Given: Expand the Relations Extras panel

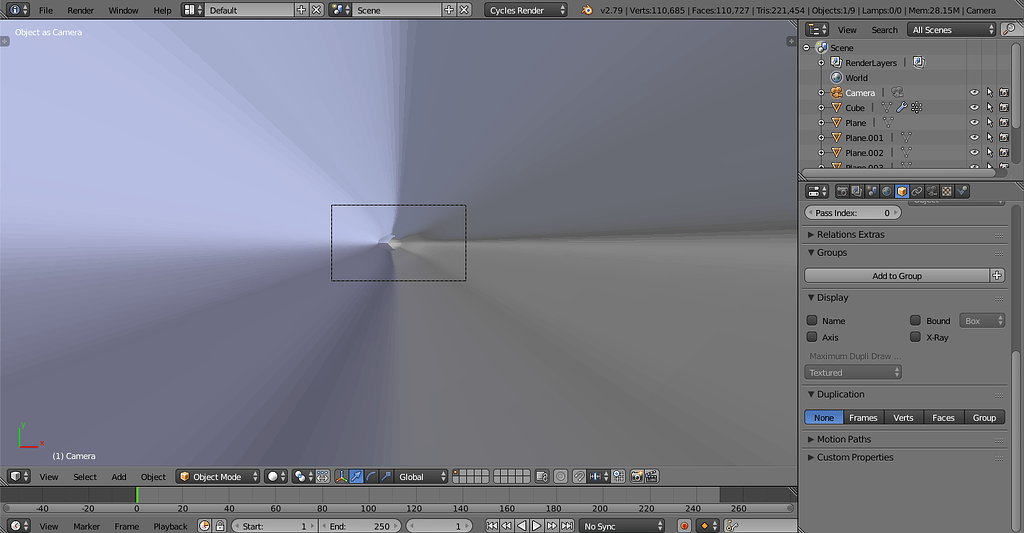Looking at the screenshot, I should tap(850, 234).
